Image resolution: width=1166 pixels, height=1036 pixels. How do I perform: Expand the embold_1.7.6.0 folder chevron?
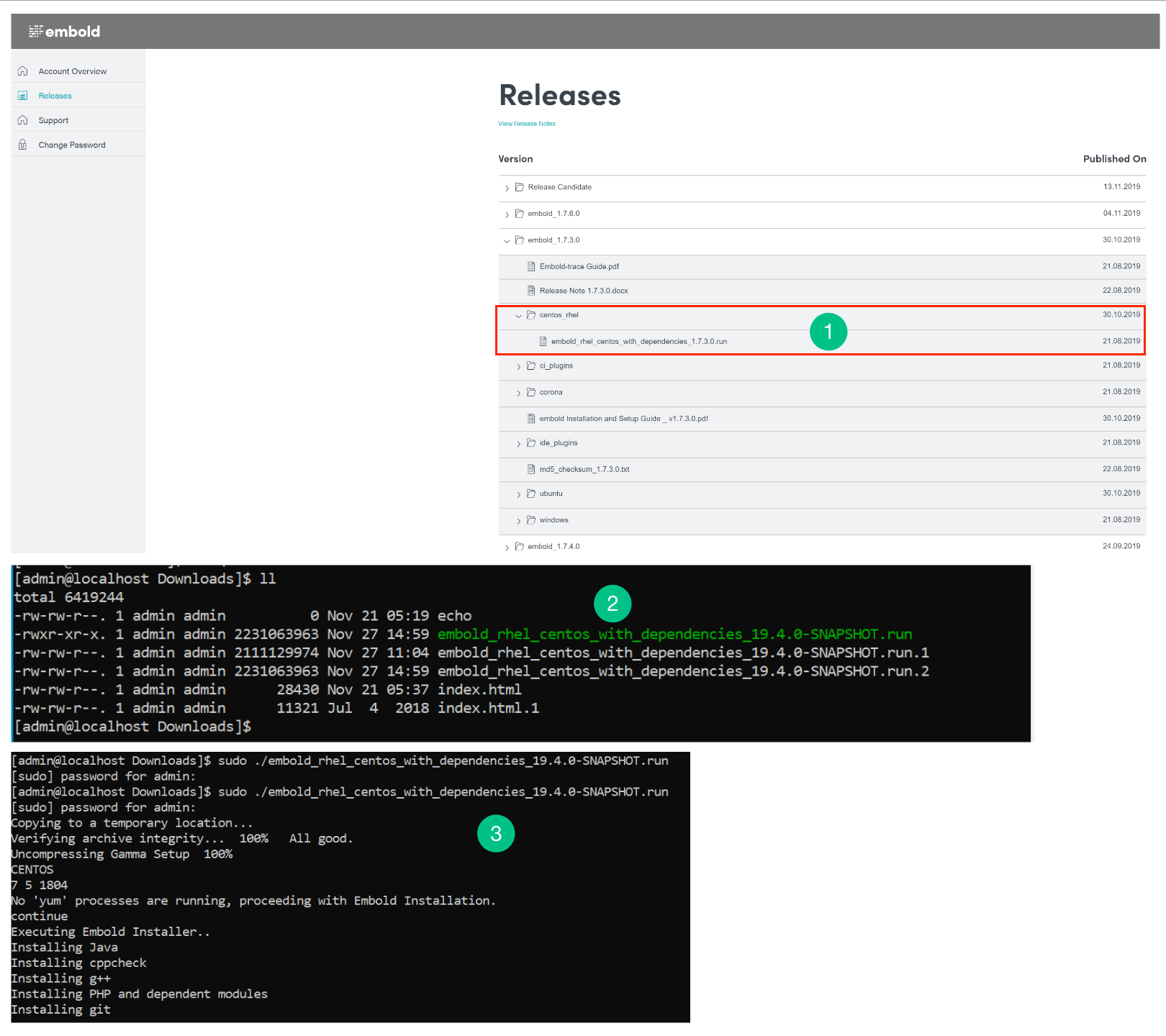pyautogui.click(x=507, y=214)
